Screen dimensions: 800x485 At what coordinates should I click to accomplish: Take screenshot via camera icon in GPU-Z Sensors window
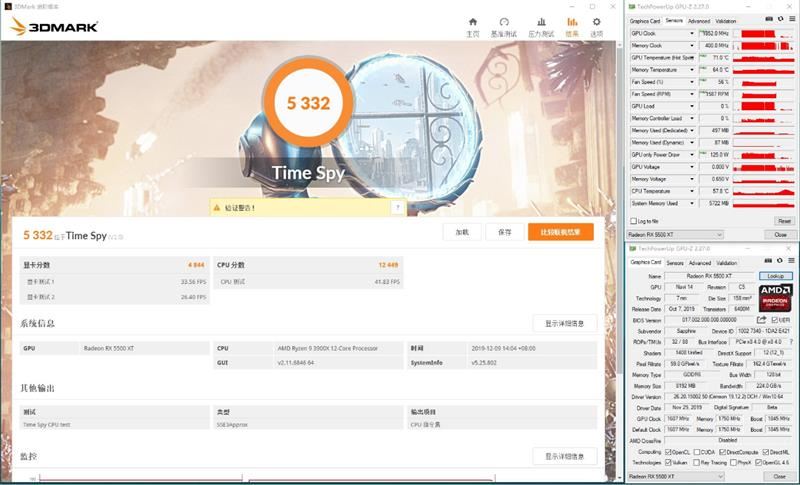click(x=769, y=19)
